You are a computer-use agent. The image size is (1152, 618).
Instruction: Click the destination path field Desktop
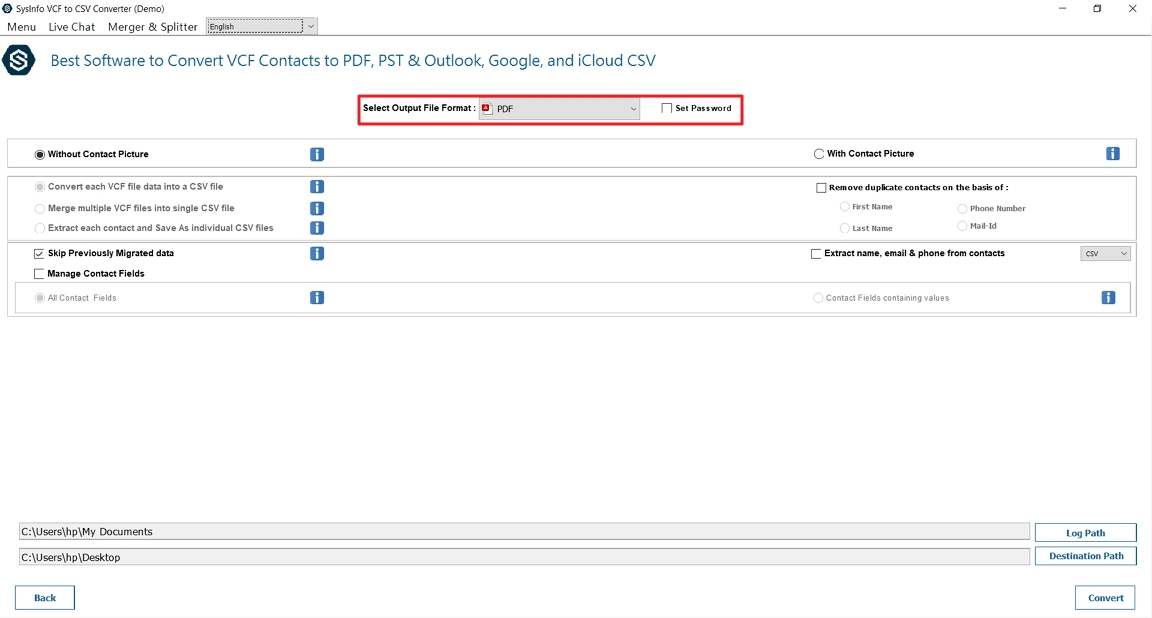click(524, 557)
